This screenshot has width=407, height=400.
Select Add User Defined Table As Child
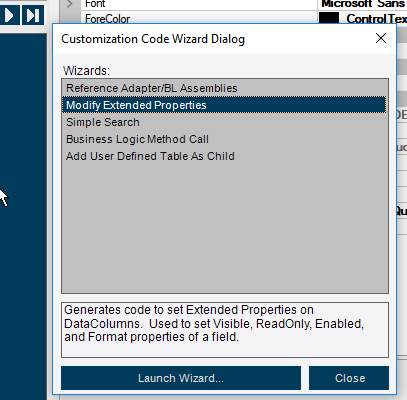tap(224, 156)
